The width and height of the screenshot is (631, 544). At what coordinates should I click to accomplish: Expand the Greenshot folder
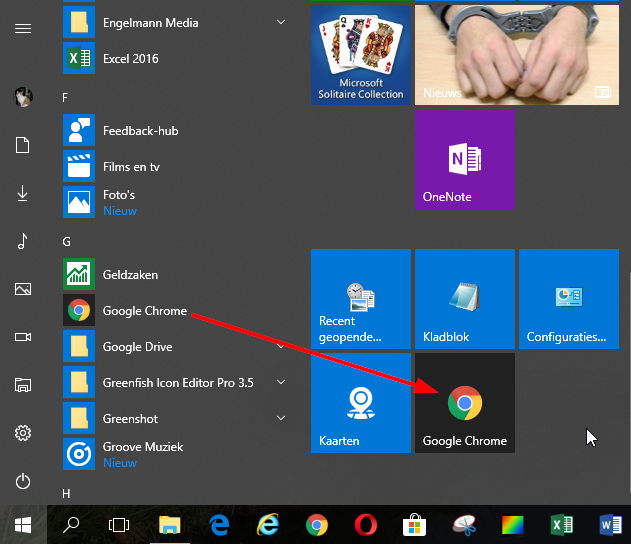click(x=281, y=419)
